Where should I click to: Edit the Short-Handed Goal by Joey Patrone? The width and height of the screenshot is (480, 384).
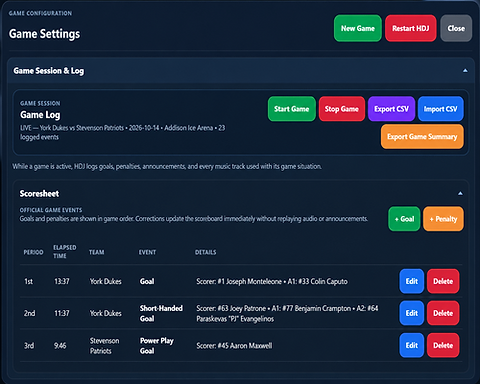(x=412, y=313)
